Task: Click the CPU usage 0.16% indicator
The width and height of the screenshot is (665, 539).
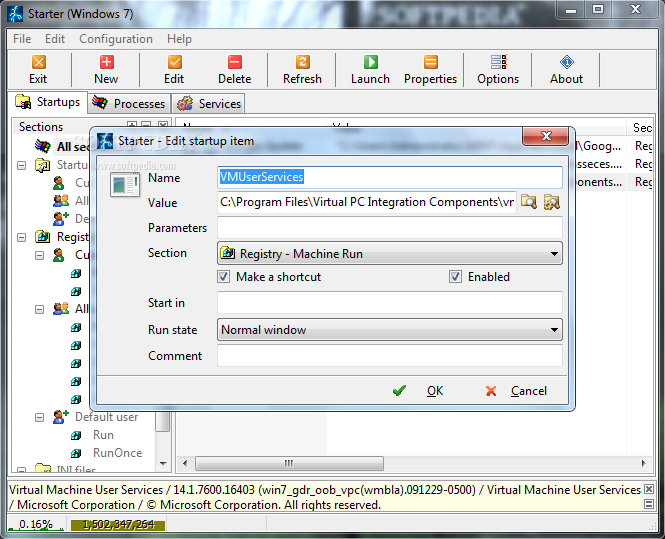Action: coord(36,525)
